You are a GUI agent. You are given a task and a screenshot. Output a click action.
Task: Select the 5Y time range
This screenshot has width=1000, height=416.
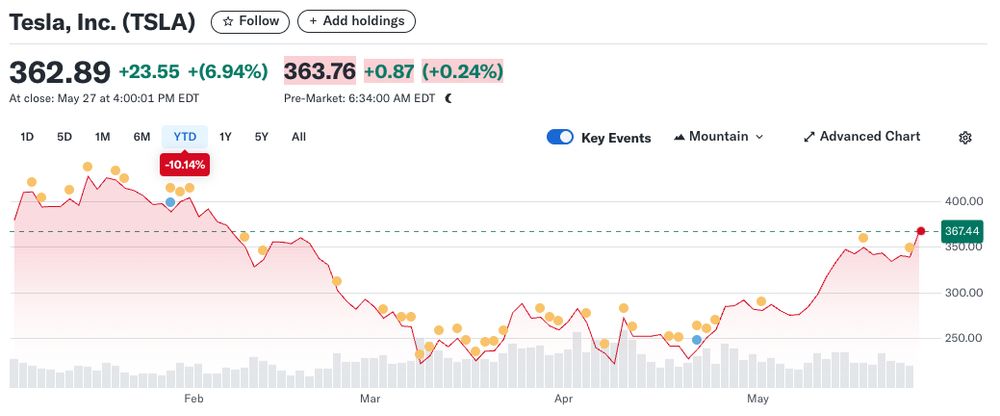pyautogui.click(x=261, y=137)
